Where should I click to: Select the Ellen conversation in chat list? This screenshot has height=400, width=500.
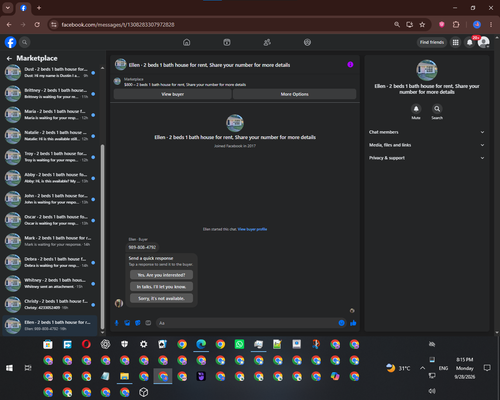pos(50,325)
